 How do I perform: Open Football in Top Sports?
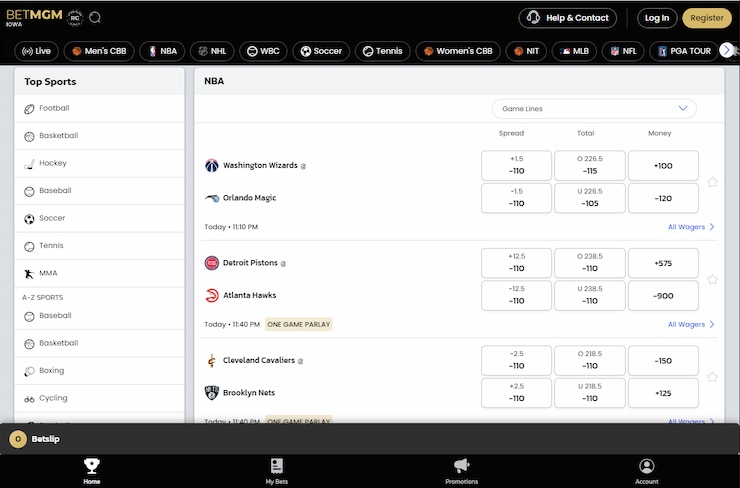coord(99,109)
